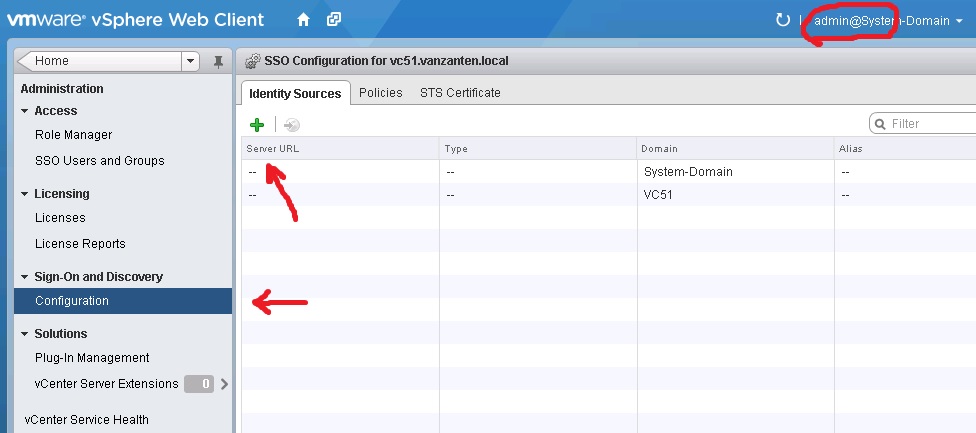
Task: Open the new window icon beside Home
Action: 334,20
